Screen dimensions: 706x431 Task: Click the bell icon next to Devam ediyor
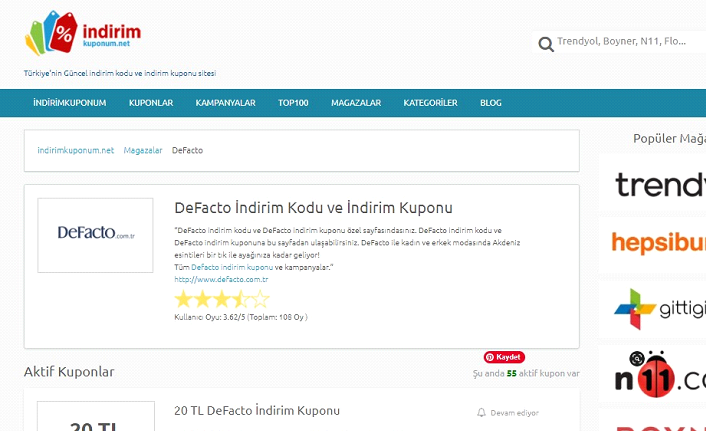481,412
